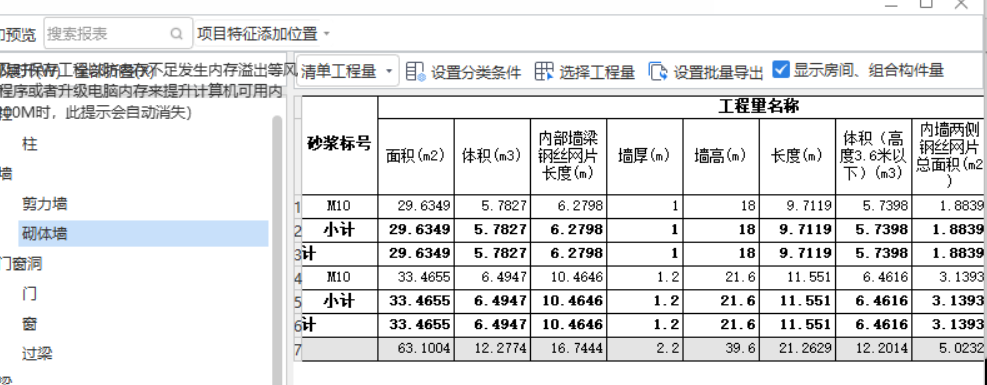The height and width of the screenshot is (385, 987).
Task: Click the 墙厚(m) column header
Action: point(645,157)
